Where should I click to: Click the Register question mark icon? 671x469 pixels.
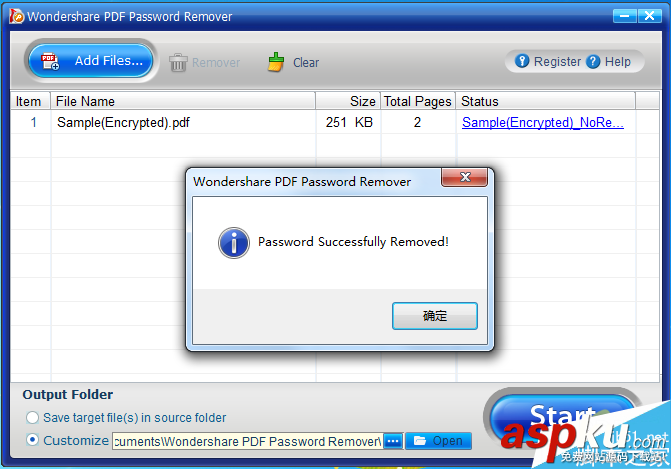[522, 61]
